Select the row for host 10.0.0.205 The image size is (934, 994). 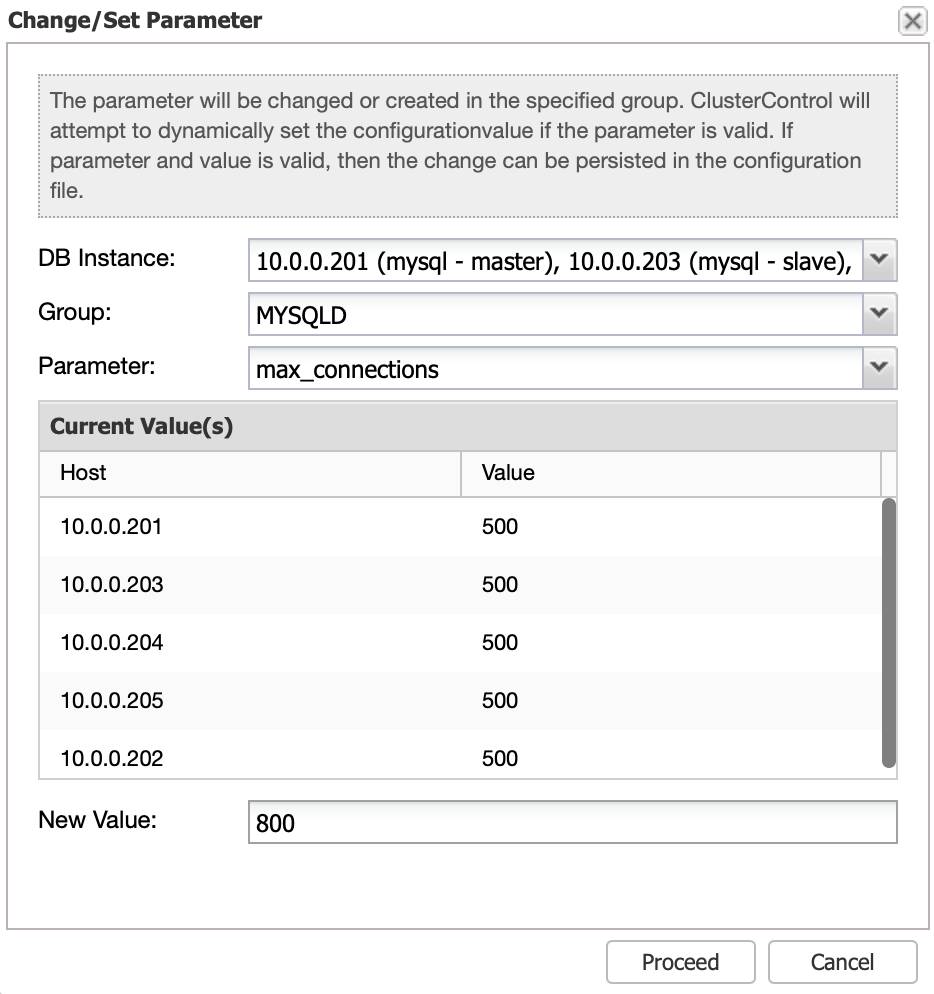coord(460,700)
